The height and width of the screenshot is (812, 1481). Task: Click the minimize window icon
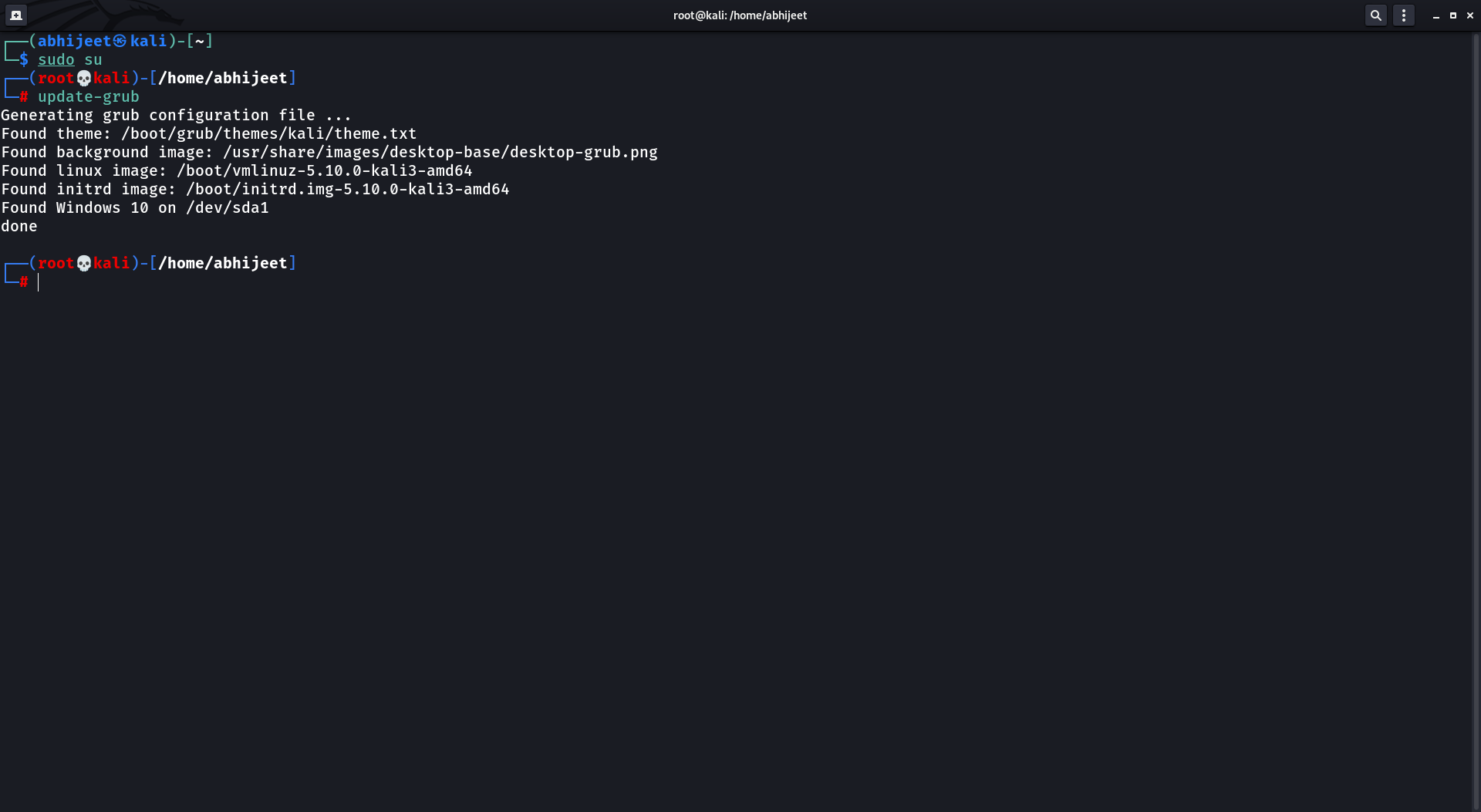pyautogui.click(x=1435, y=15)
